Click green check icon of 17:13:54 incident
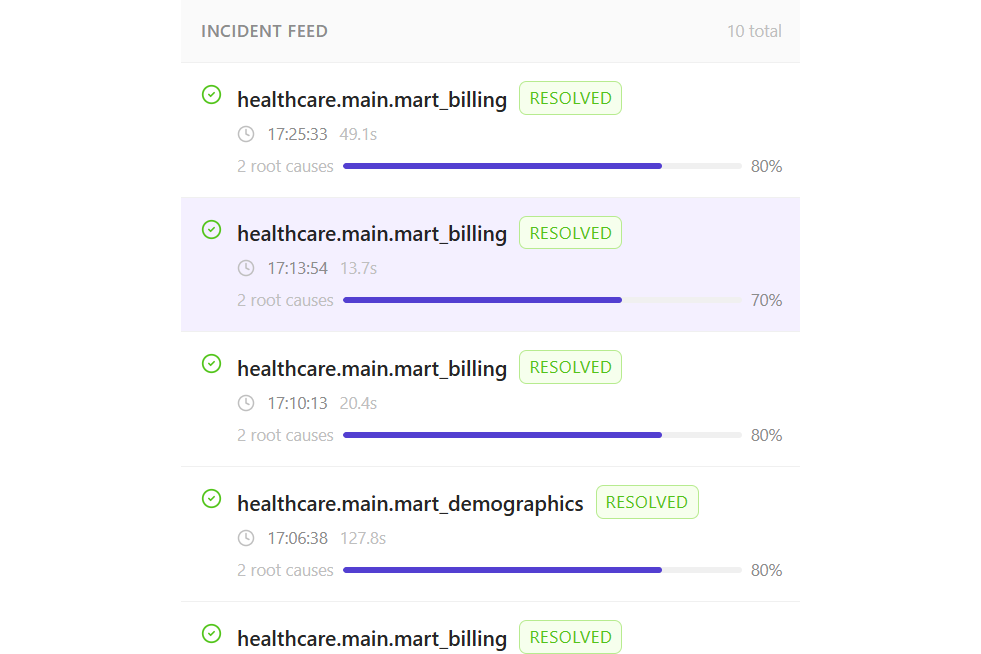 pyautogui.click(x=211, y=230)
